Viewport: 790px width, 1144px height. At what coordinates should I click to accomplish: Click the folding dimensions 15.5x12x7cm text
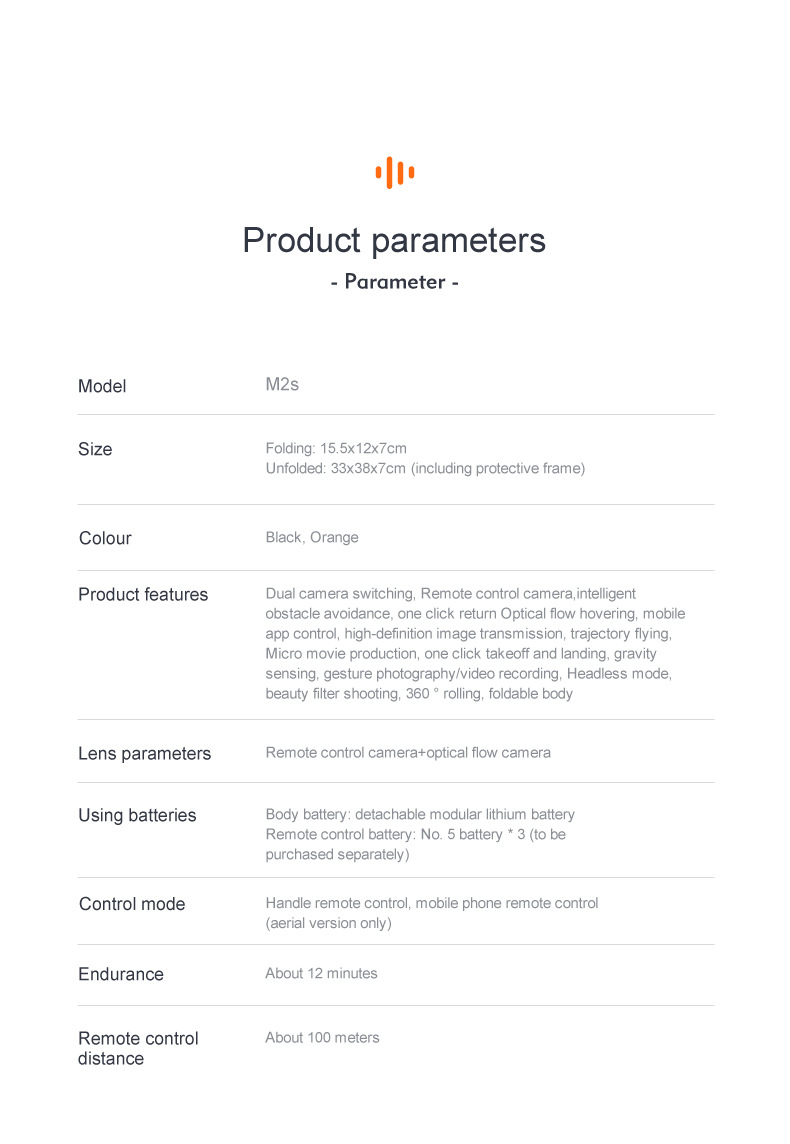click(x=336, y=448)
